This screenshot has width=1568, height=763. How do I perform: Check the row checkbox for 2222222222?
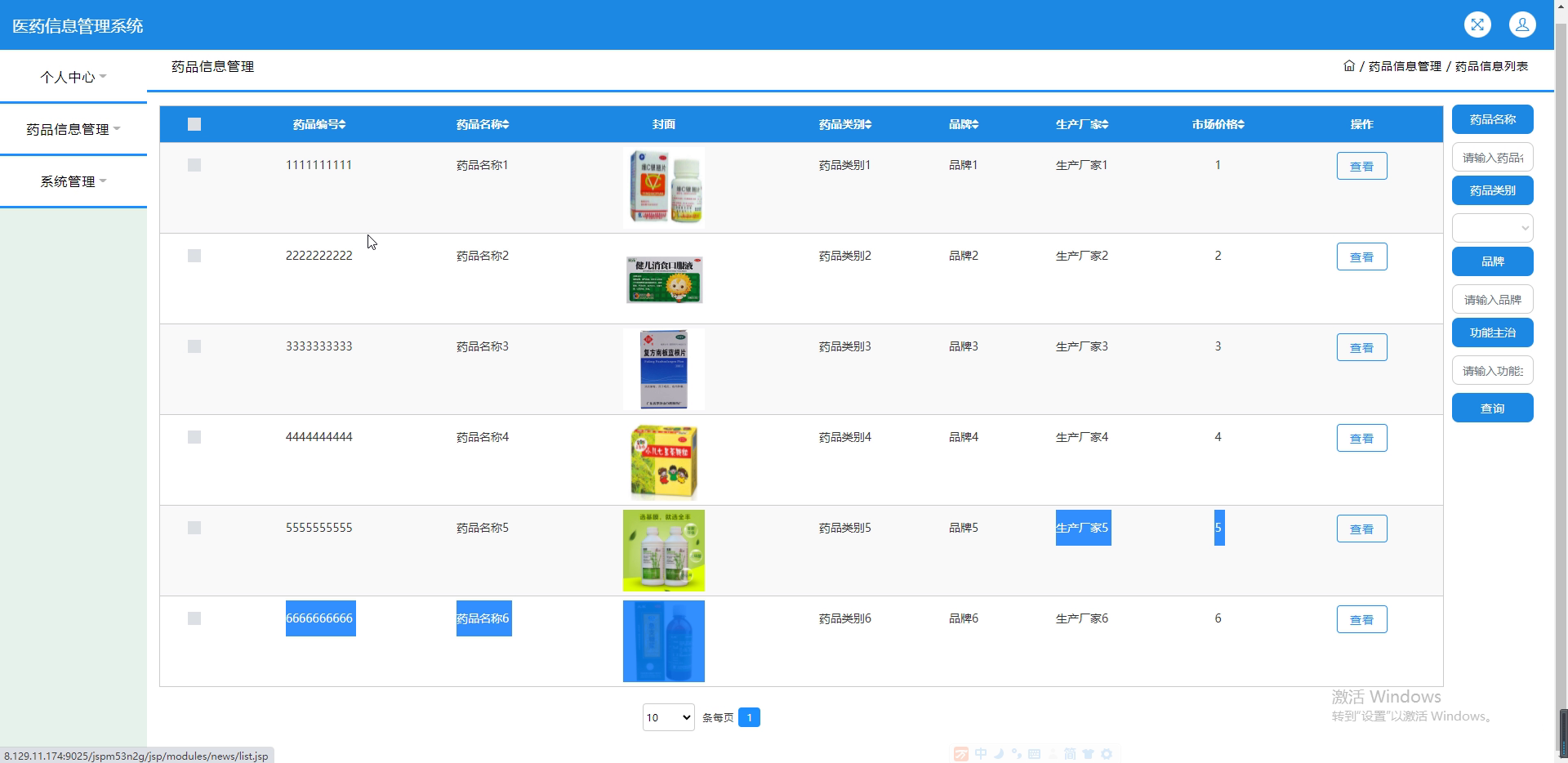tap(194, 256)
